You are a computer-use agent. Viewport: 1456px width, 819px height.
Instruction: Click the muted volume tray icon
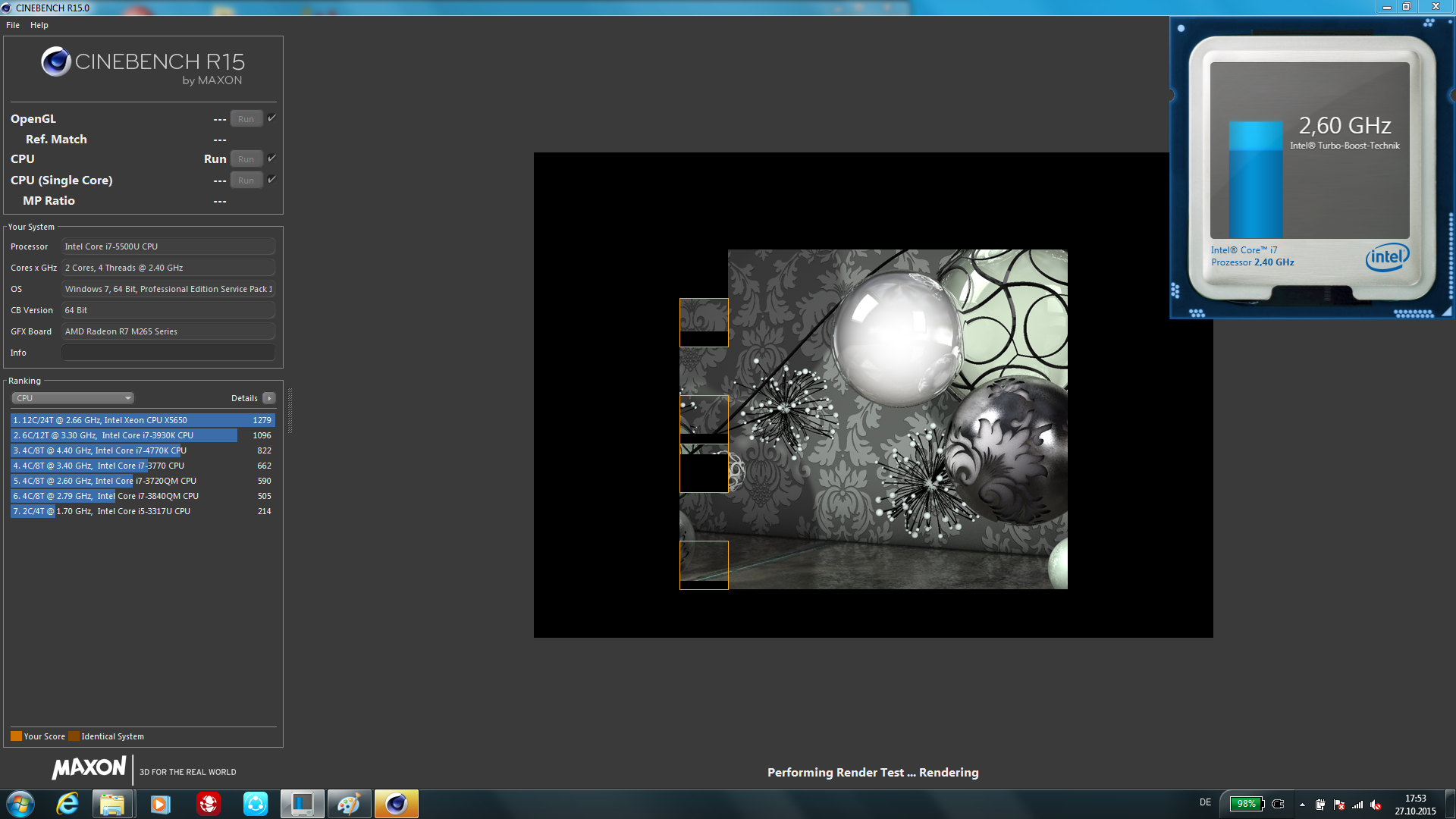1376,805
